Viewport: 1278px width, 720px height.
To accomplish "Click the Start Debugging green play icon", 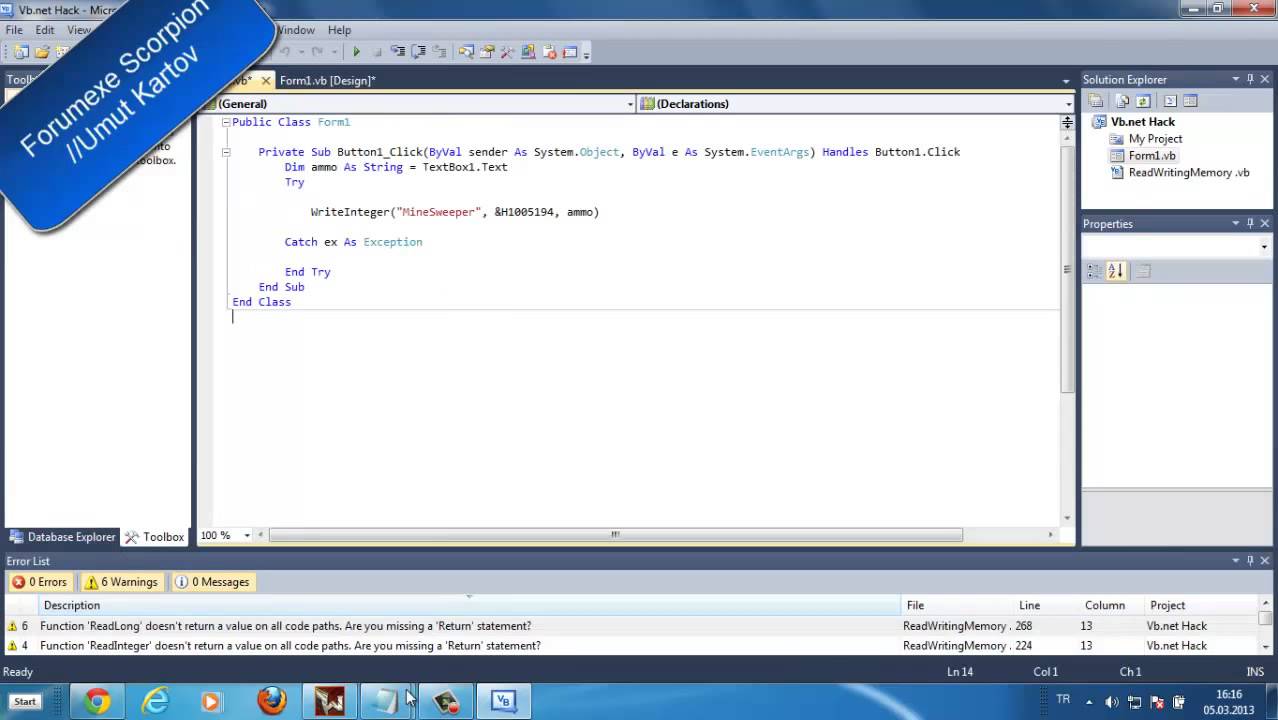I will click(x=356, y=52).
